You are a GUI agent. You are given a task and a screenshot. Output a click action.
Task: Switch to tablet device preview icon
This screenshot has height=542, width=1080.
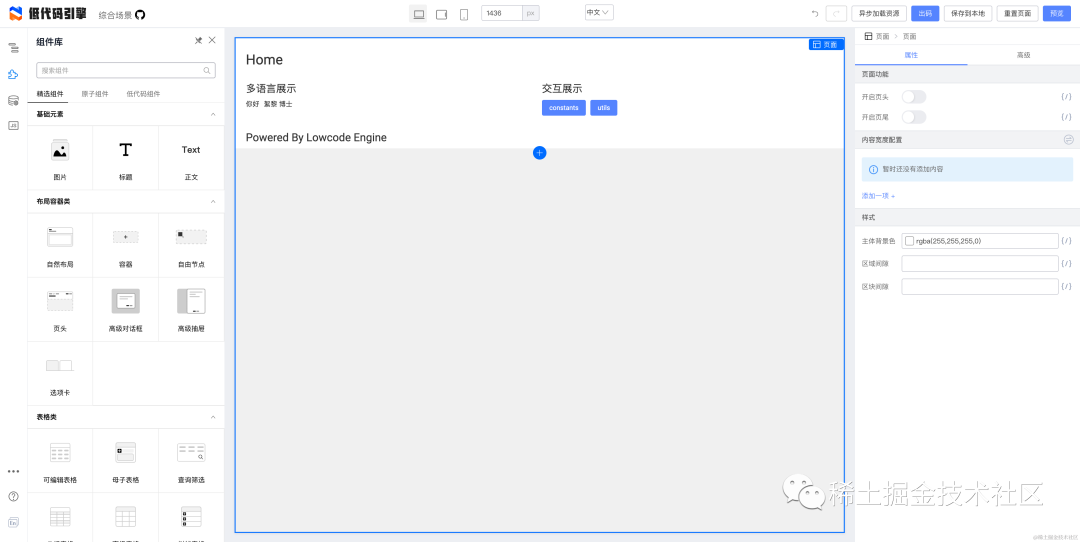442,14
